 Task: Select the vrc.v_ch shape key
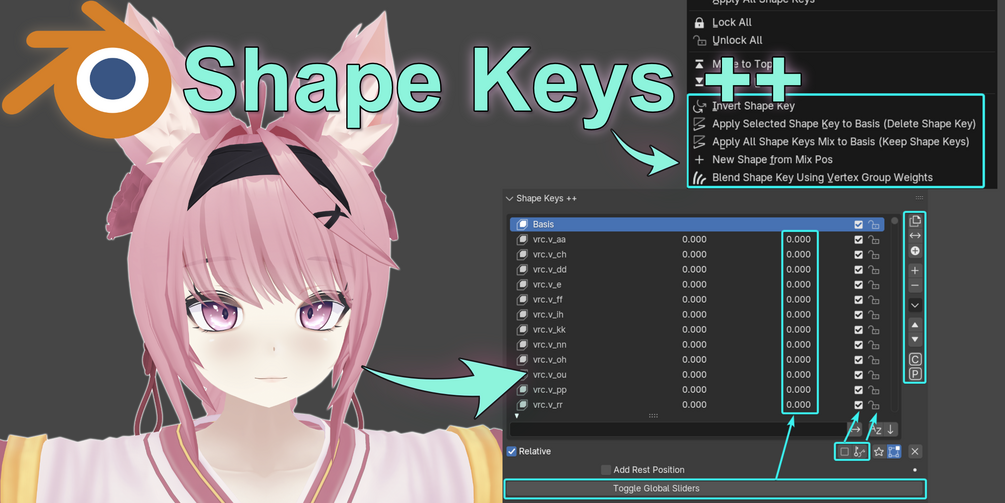point(549,254)
